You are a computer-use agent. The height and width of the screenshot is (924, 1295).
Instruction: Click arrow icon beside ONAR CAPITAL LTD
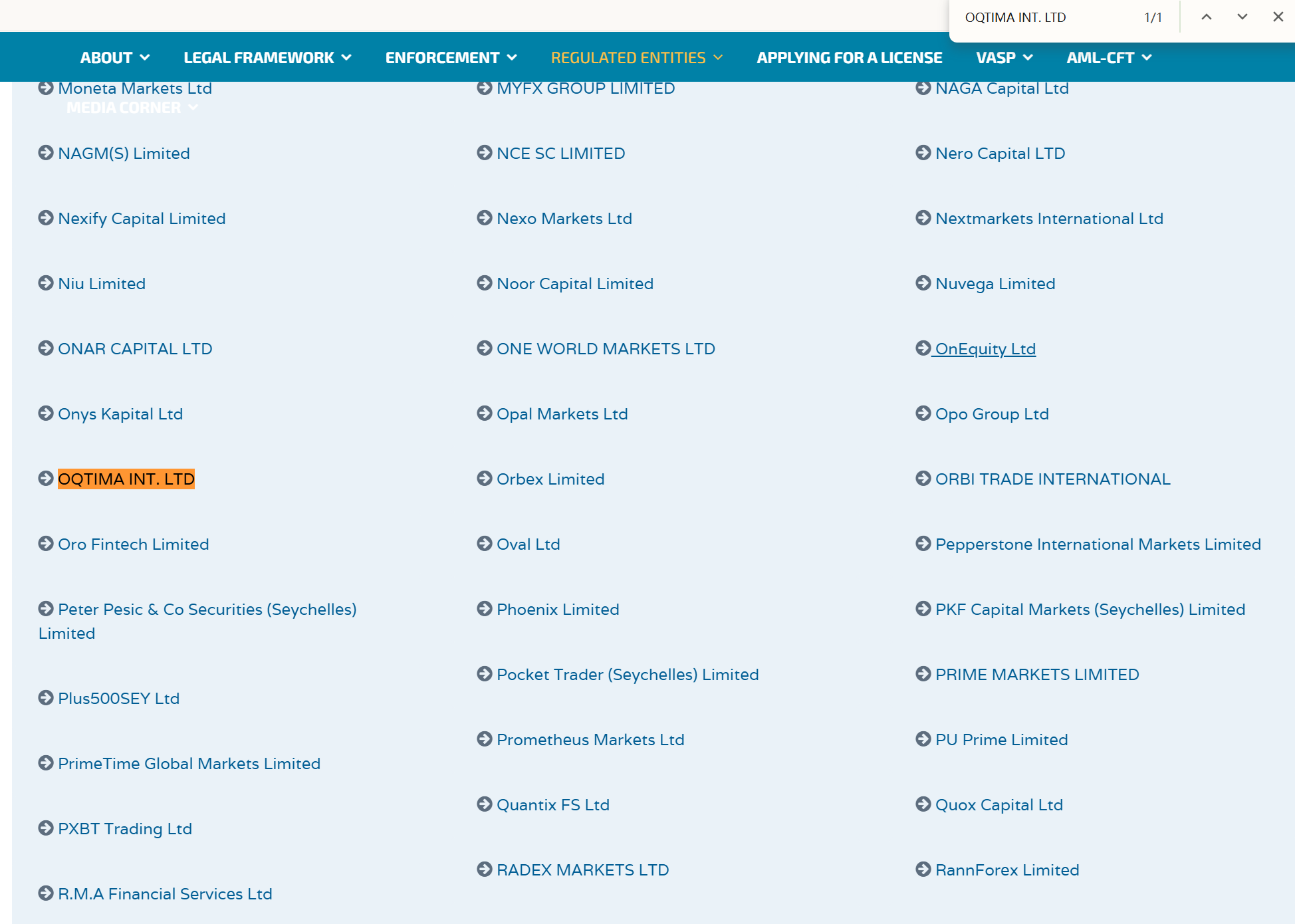click(46, 348)
